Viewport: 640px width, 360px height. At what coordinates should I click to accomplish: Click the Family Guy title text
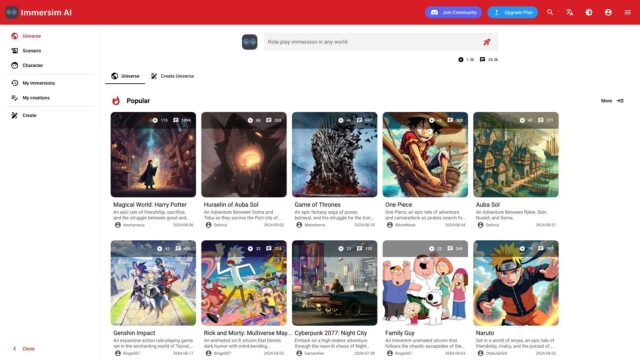(399, 333)
